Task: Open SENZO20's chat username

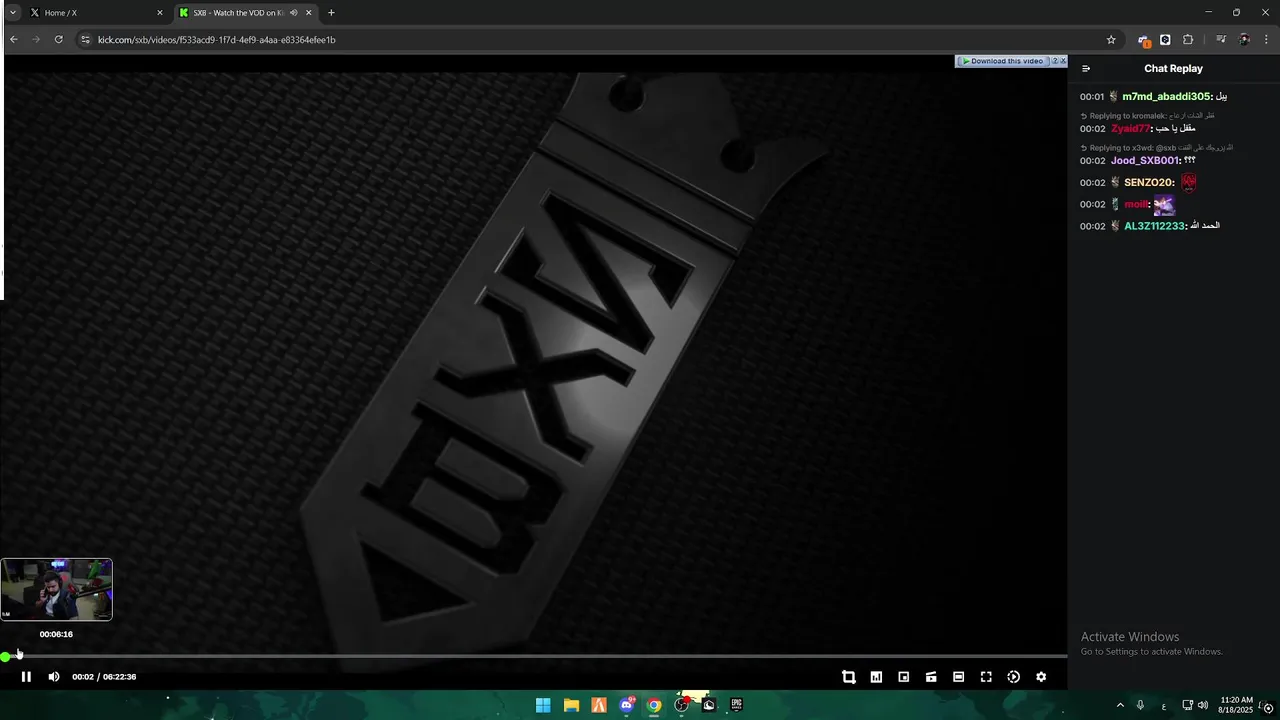Action: [x=1148, y=183]
